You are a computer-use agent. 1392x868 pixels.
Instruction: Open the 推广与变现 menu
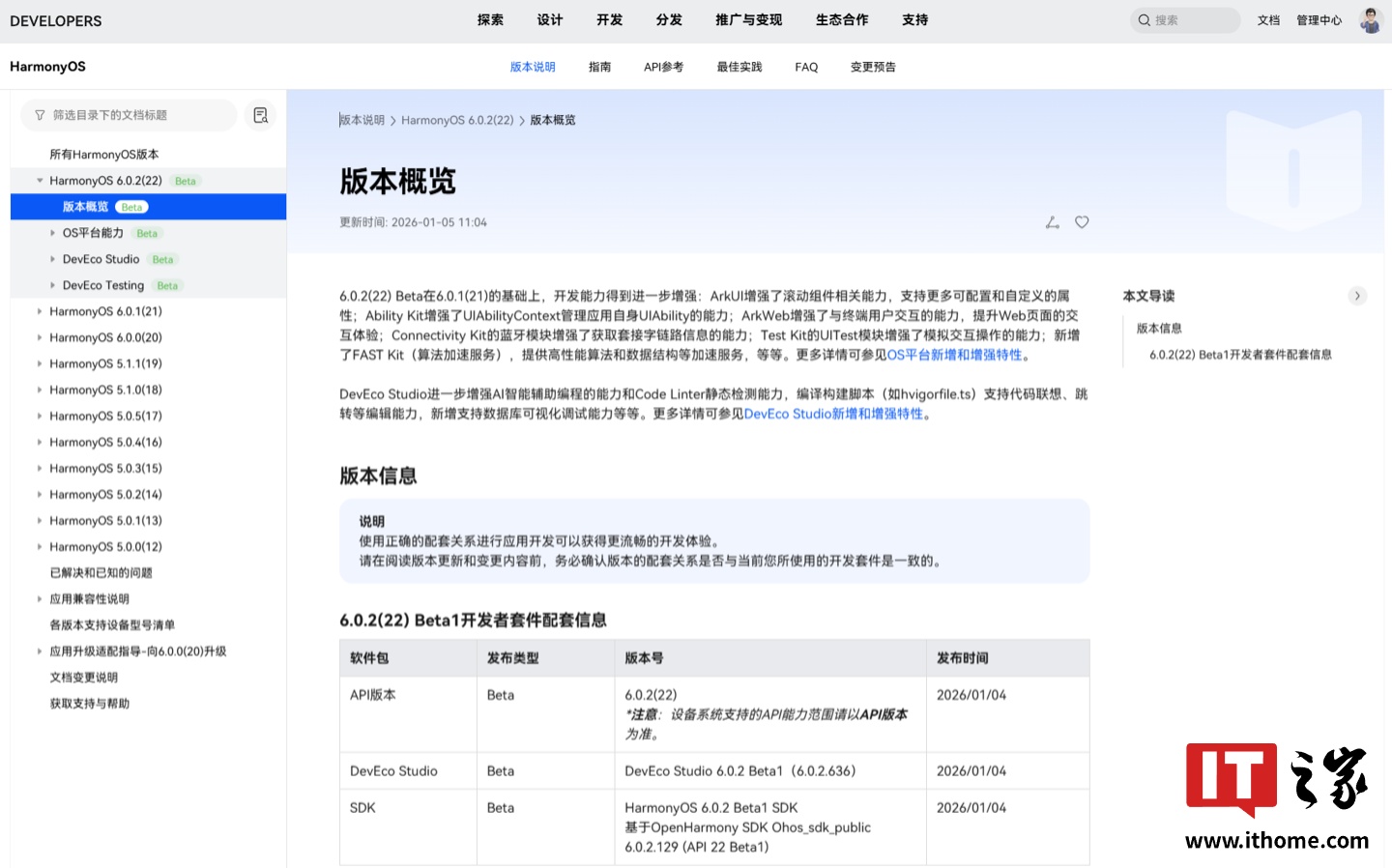point(748,19)
